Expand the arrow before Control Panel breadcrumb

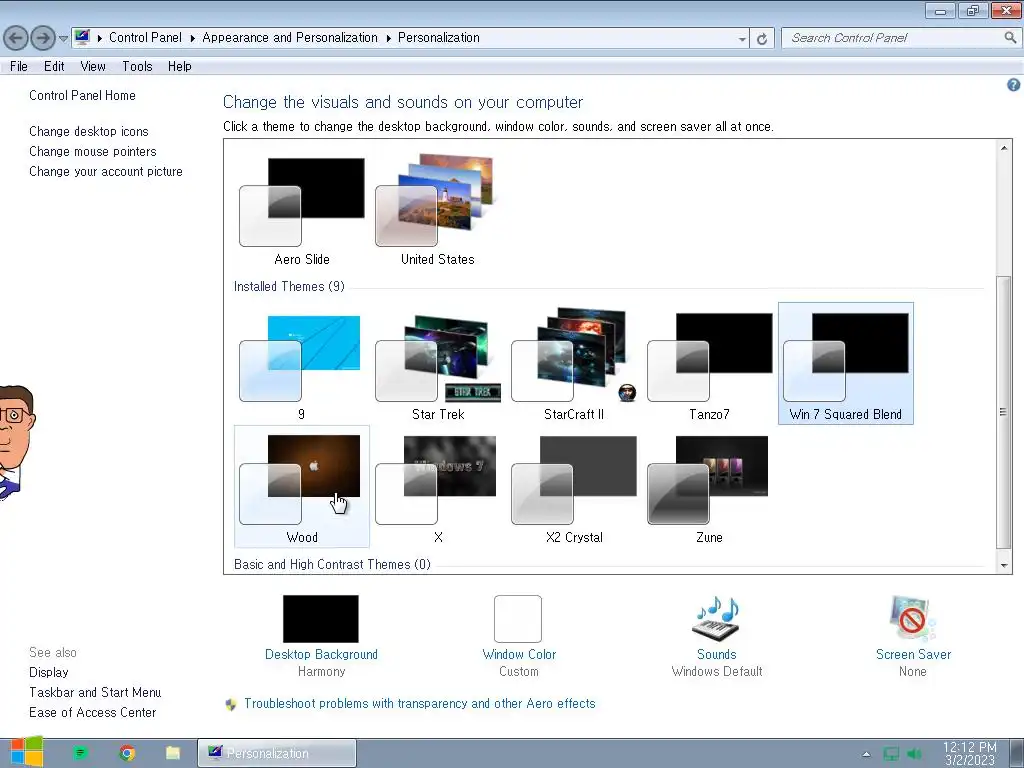click(100, 39)
